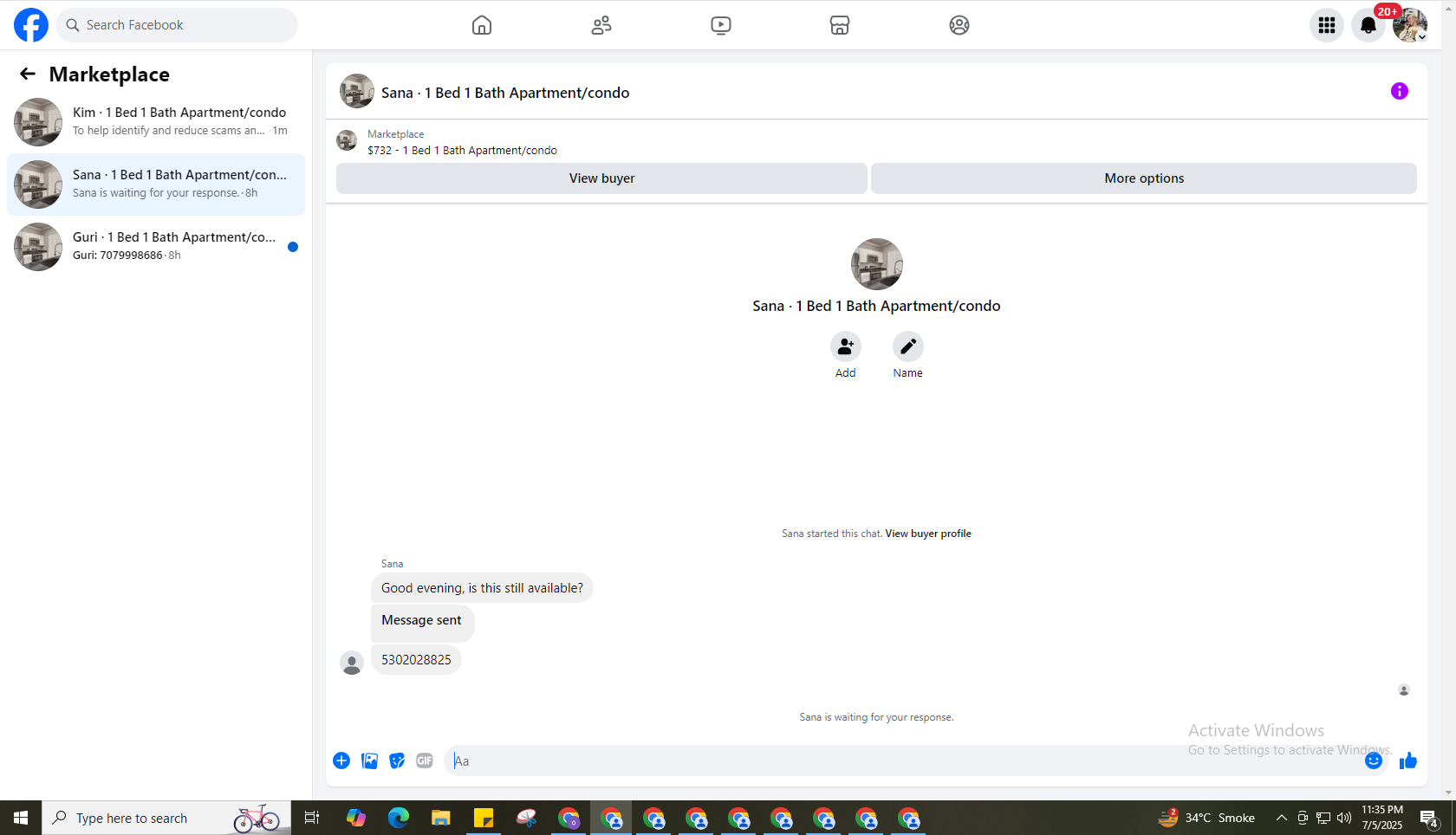Screen dimensions: 1456x835
Task: Open the Snipping Tool taskbar icon
Action: tap(526, 818)
